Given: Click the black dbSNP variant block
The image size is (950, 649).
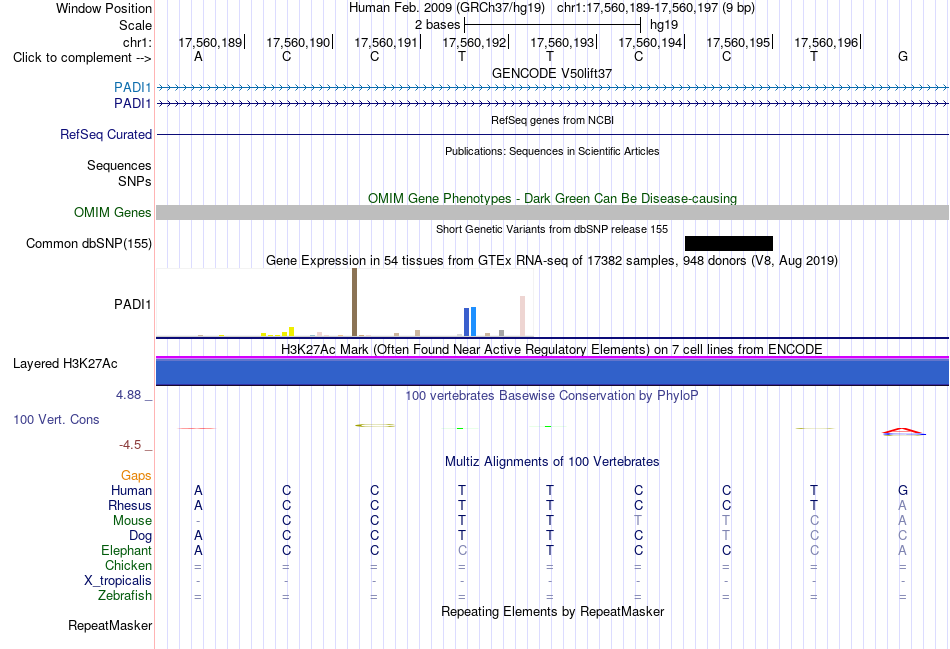Looking at the screenshot, I should tap(729, 244).
